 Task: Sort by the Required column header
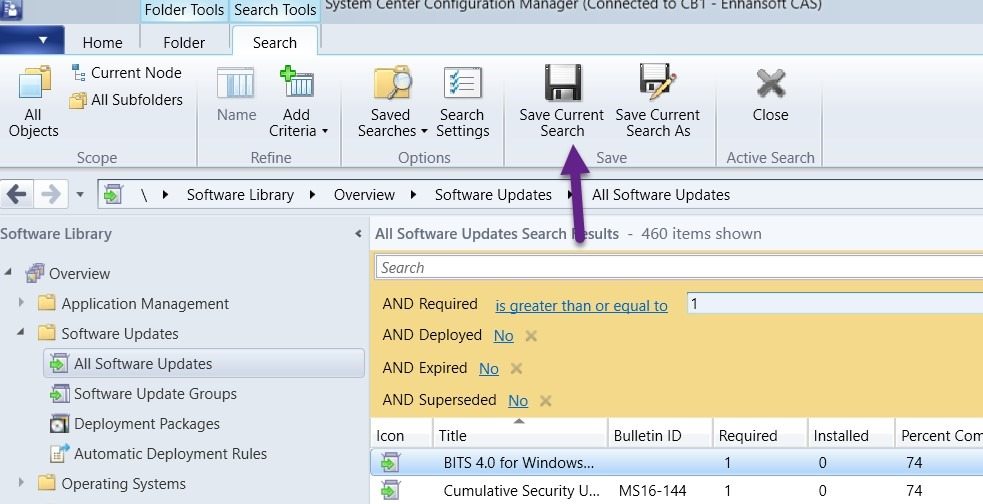[x=760, y=435]
